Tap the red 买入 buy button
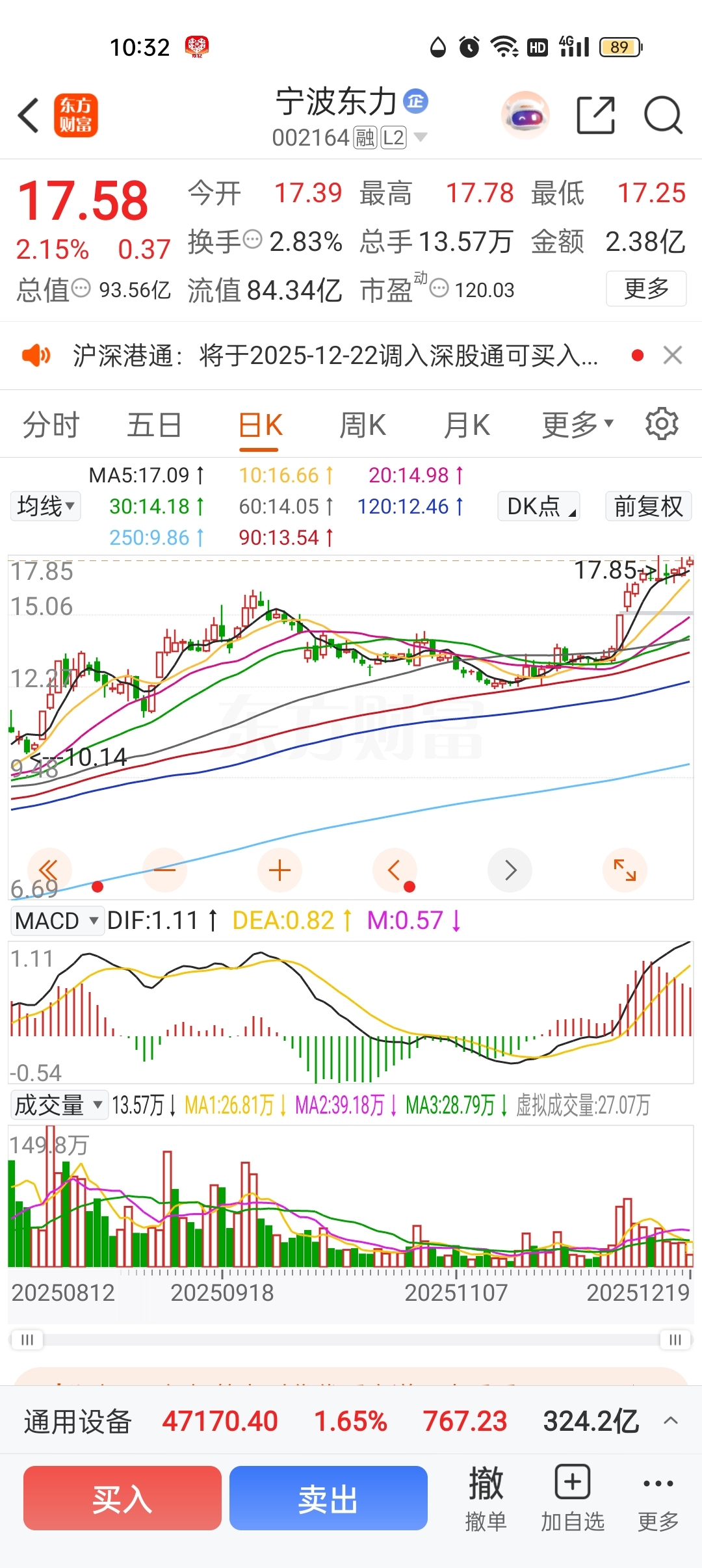Image resolution: width=702 pixels, height=1568 pixels. 122,1498
